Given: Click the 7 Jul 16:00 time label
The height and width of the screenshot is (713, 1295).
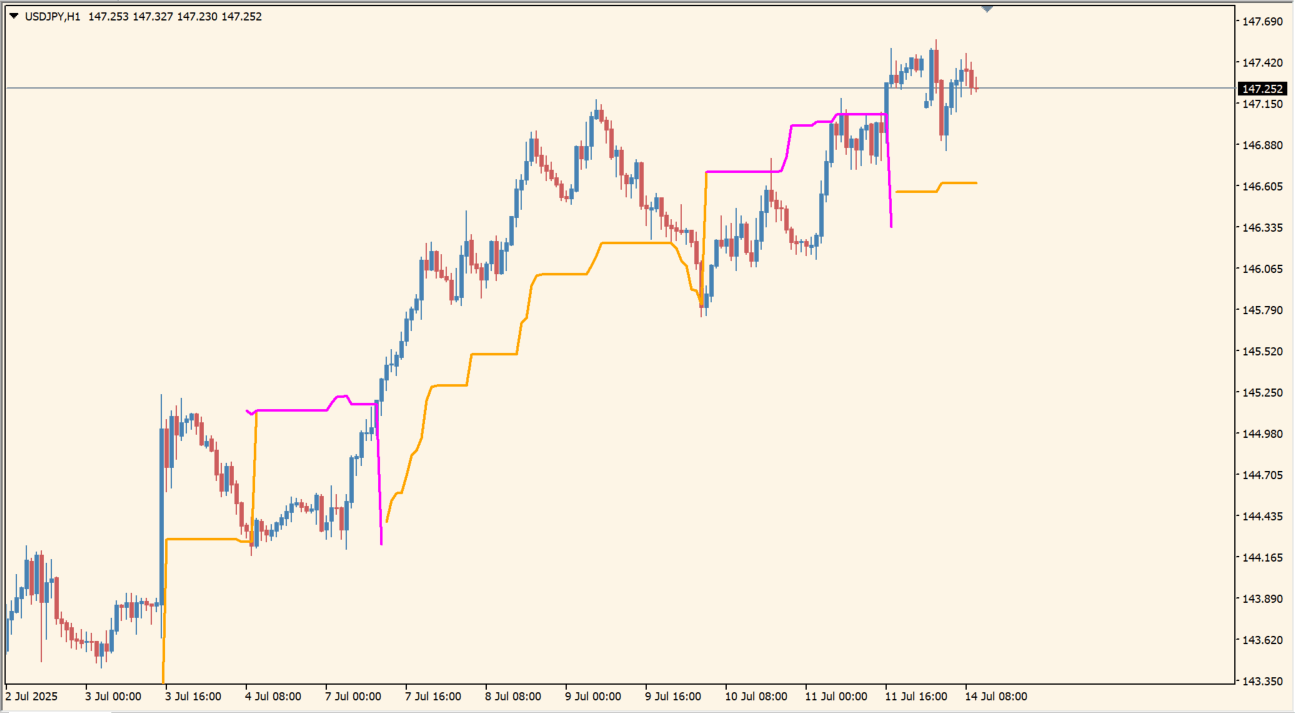Looking at the screenshot, I should 434,696.
